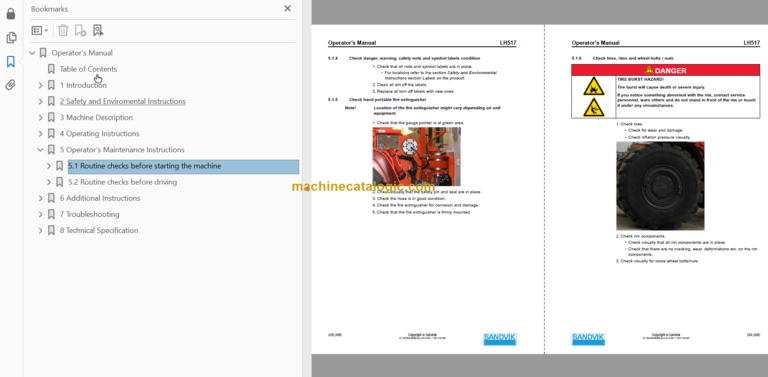
Task: Click the delete bookmark trash icon
Action: tap(63, 30)
